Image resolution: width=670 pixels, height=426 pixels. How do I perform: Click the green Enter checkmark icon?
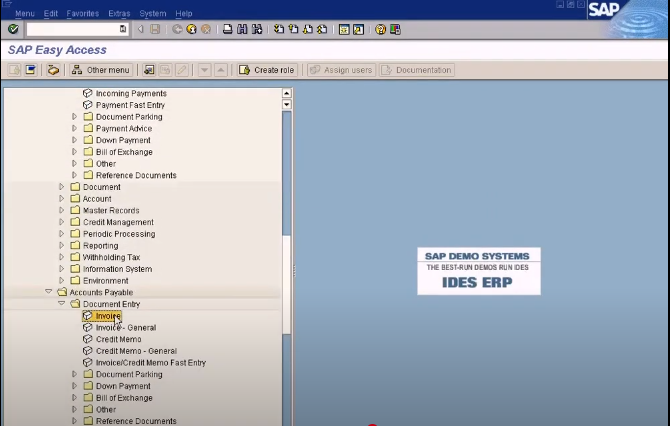click(x=13, y=29)
